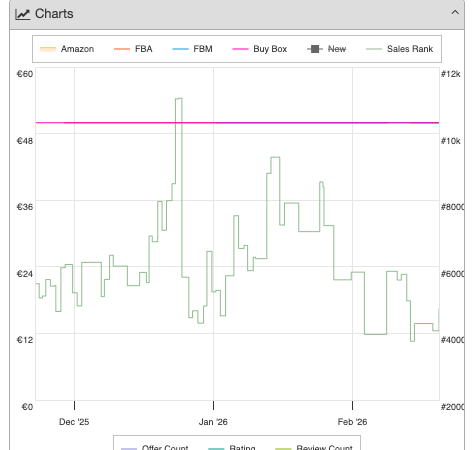Click the Amazon orange color swatch
474x450 pixels.
pos(48,49)
